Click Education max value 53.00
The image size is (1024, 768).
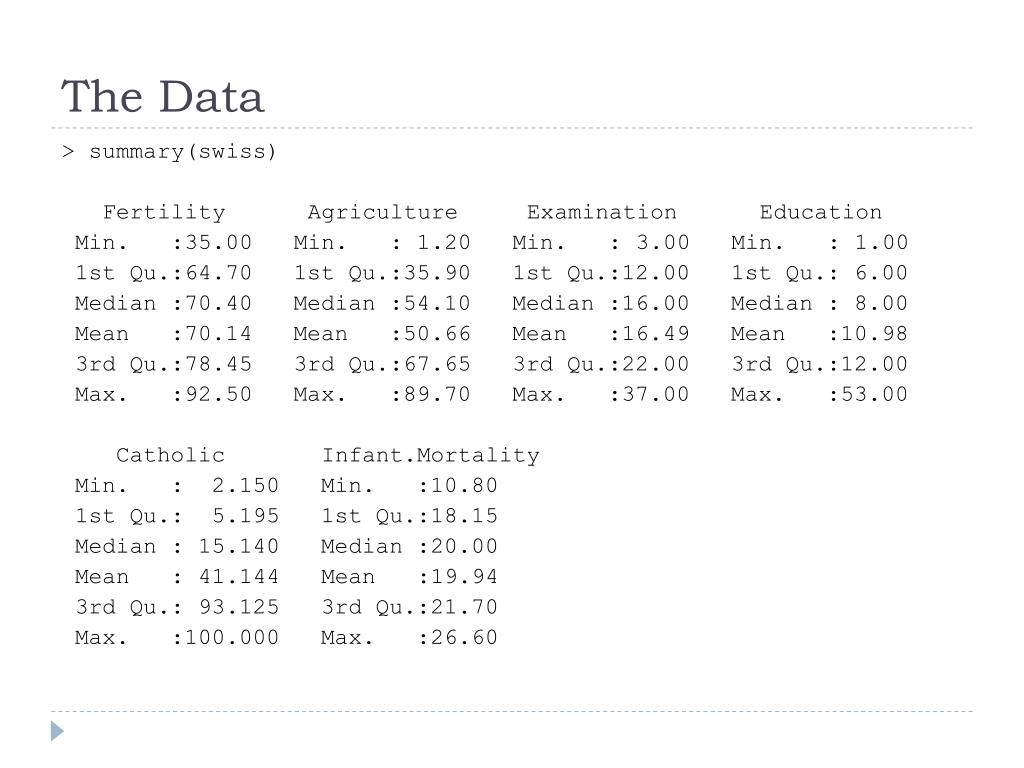point(874,394)
